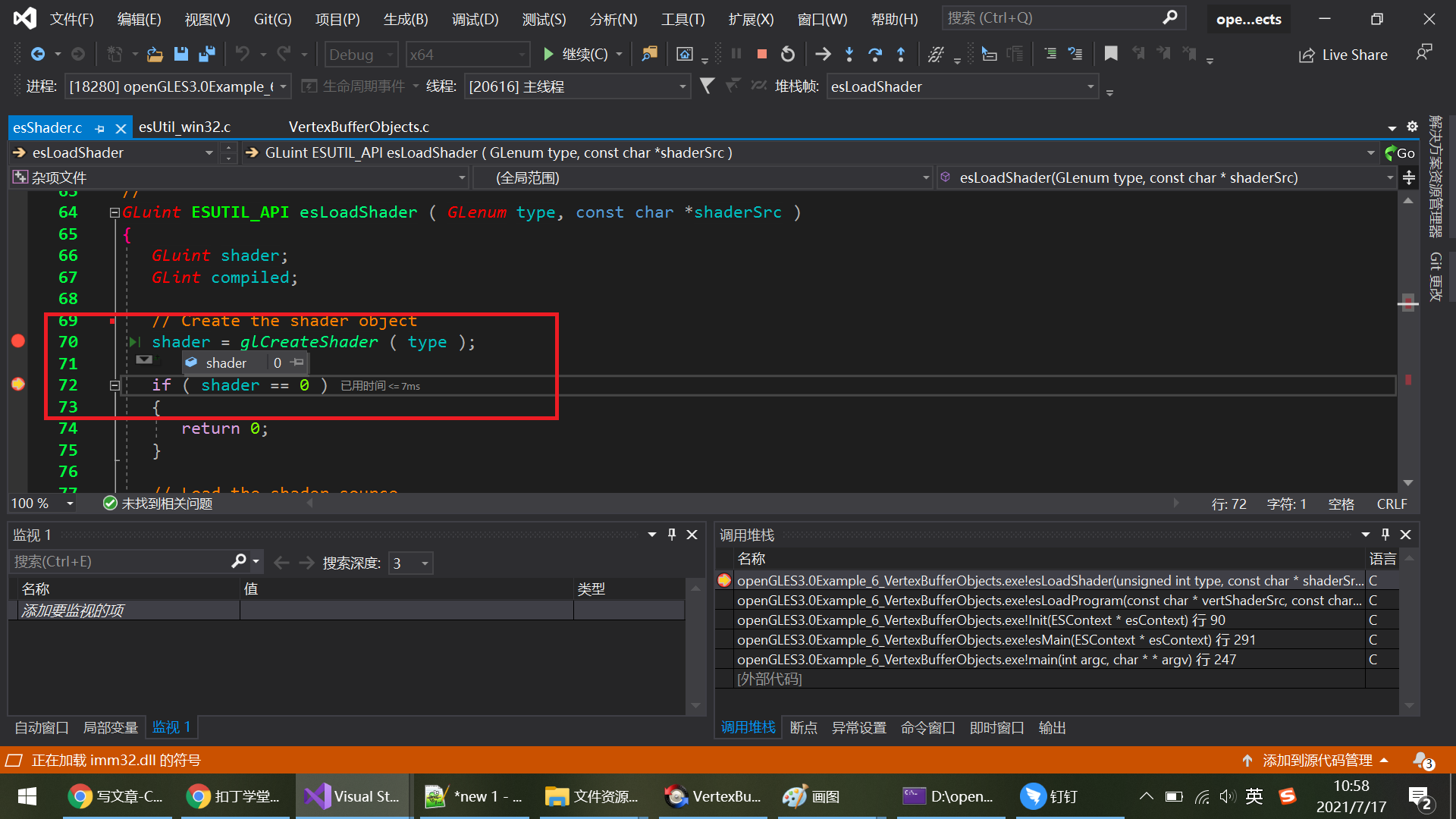Stop debugging with the red square icon
The height and width of the screenshot is (819, 1456).
coord(761,54)
